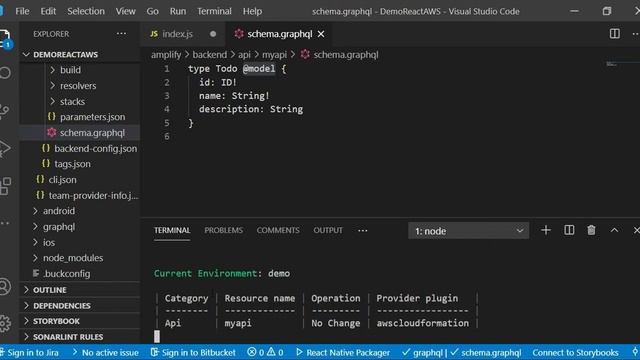Click the errors and warnings status indicator
640x360 pixels.
(x=265, y=353)
